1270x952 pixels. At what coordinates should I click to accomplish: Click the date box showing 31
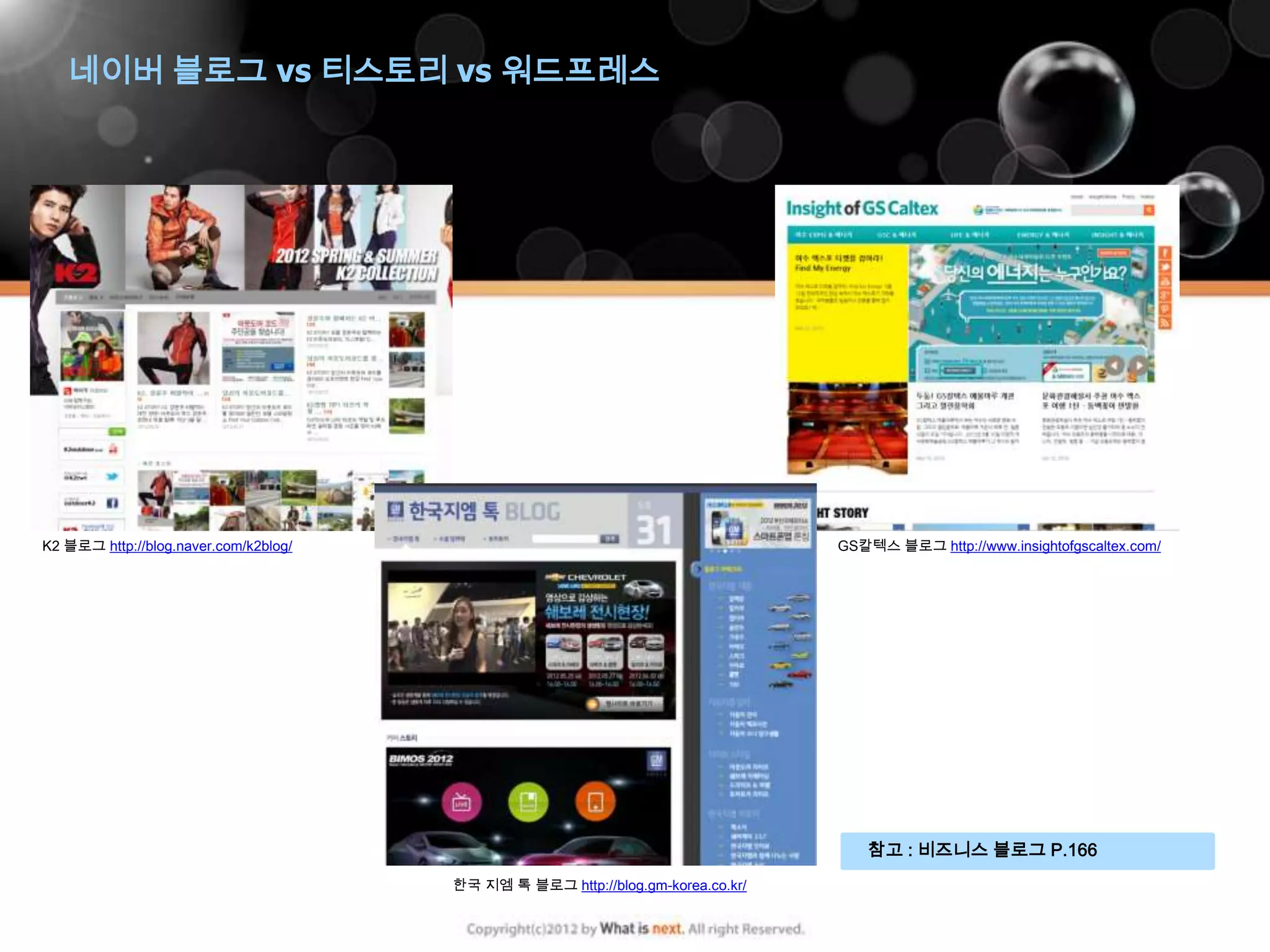click(655, 521)
